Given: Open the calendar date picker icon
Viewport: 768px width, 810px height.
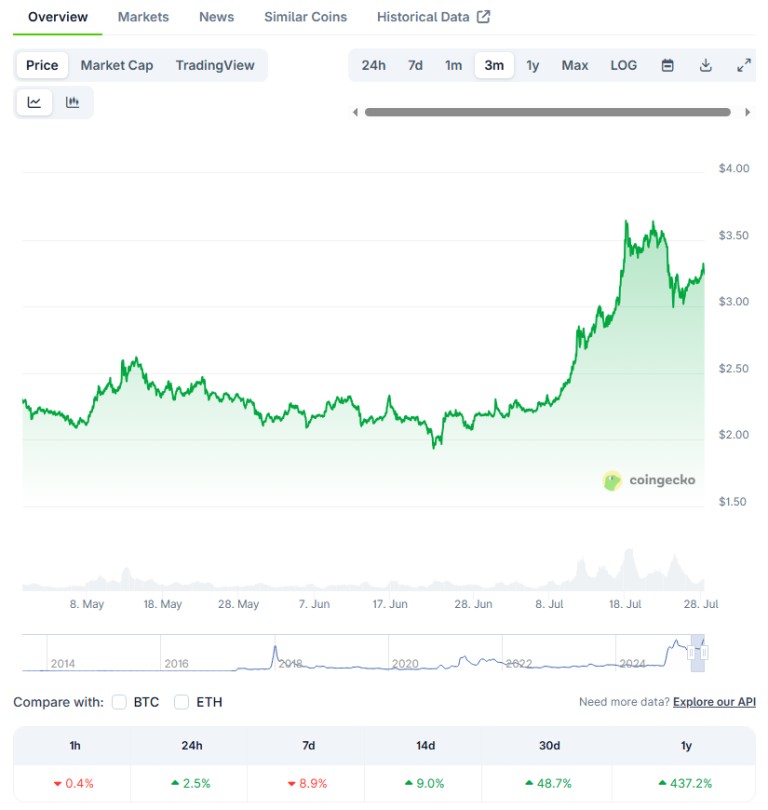Looking at the screenshot, I should pos(666,64).
